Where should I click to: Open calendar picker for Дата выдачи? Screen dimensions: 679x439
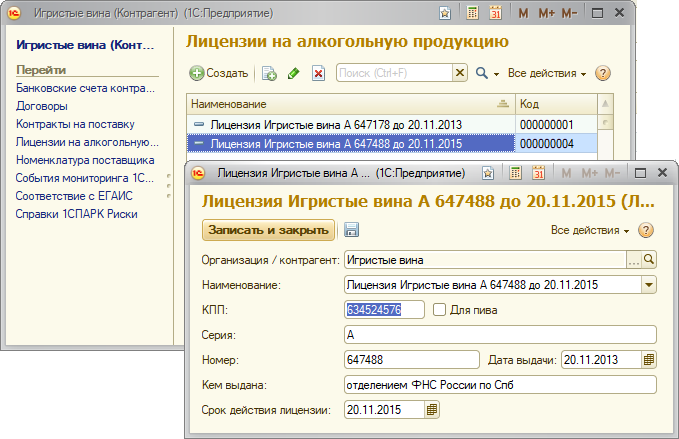(649, 360)
